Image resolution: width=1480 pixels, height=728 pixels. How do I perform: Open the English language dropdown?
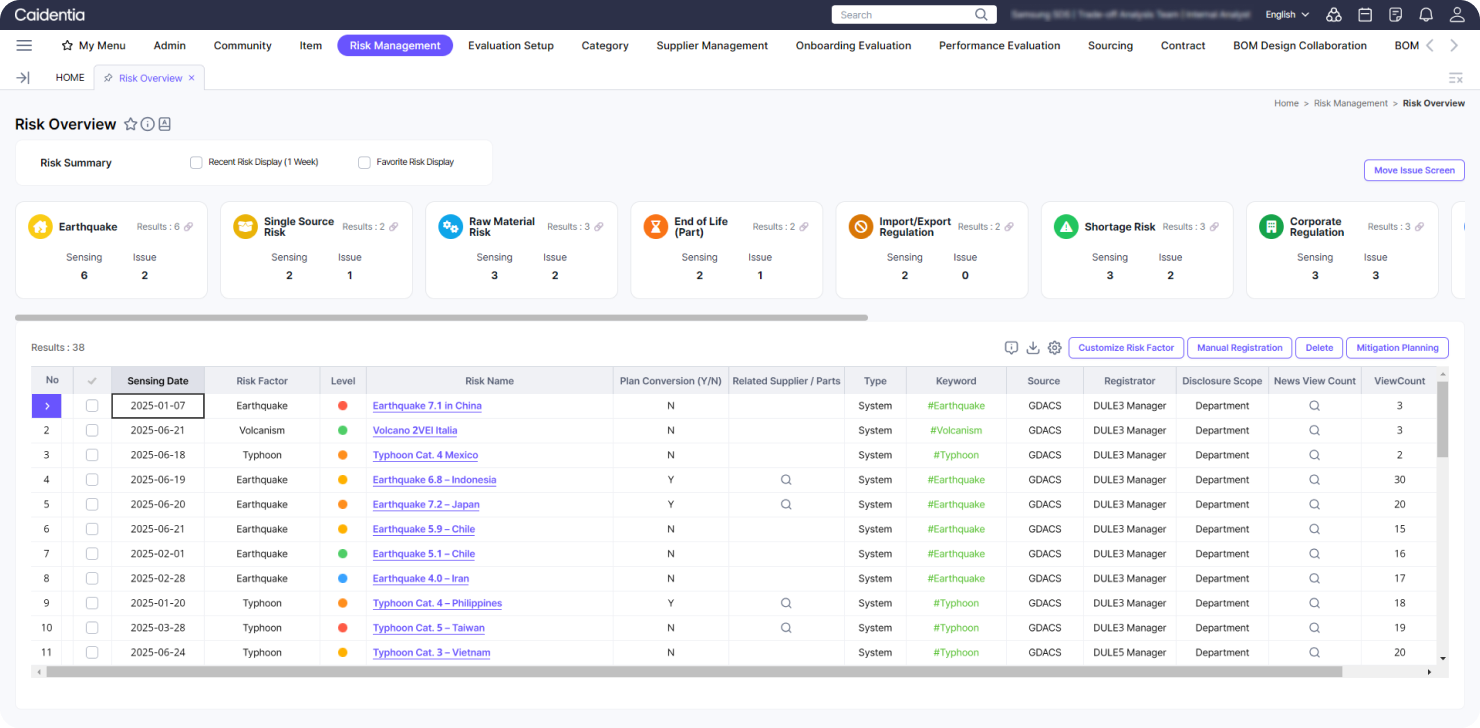(1287, 15)
